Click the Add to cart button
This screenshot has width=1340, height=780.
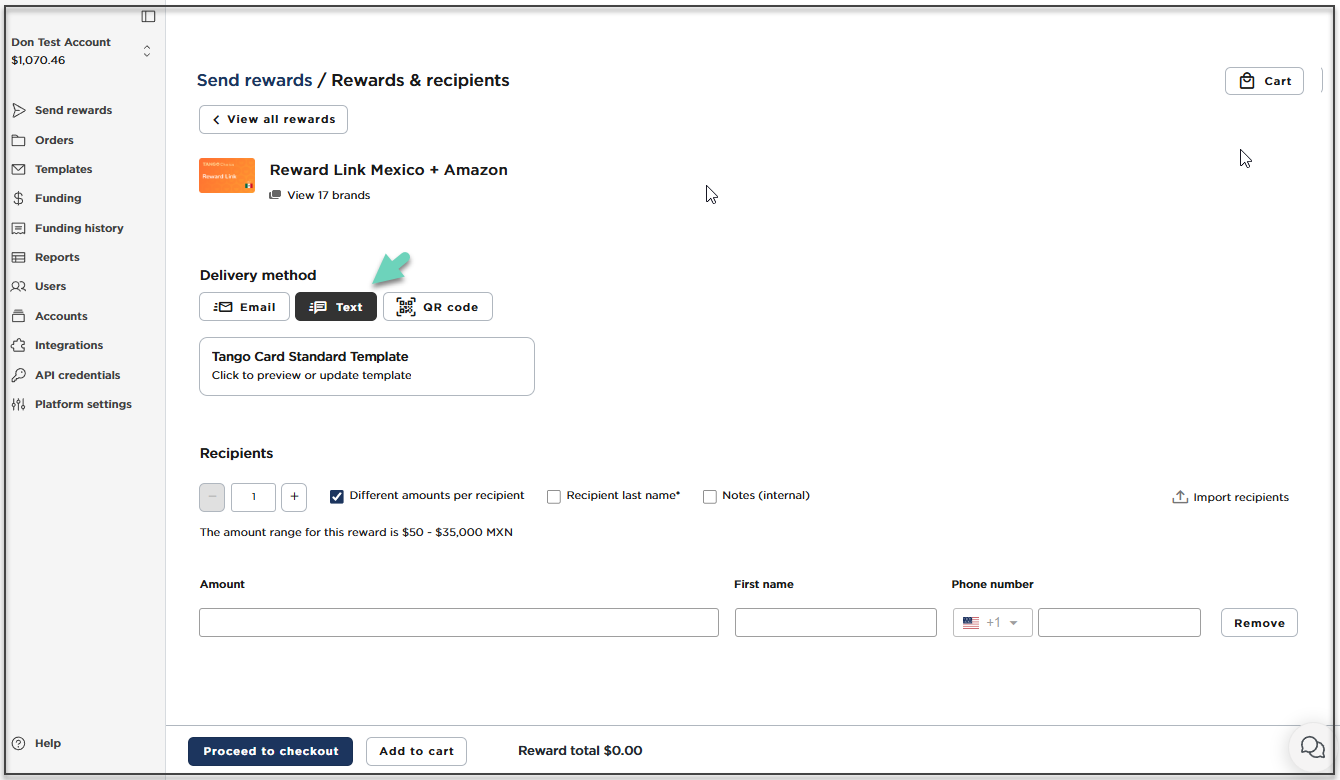(416, 751)
